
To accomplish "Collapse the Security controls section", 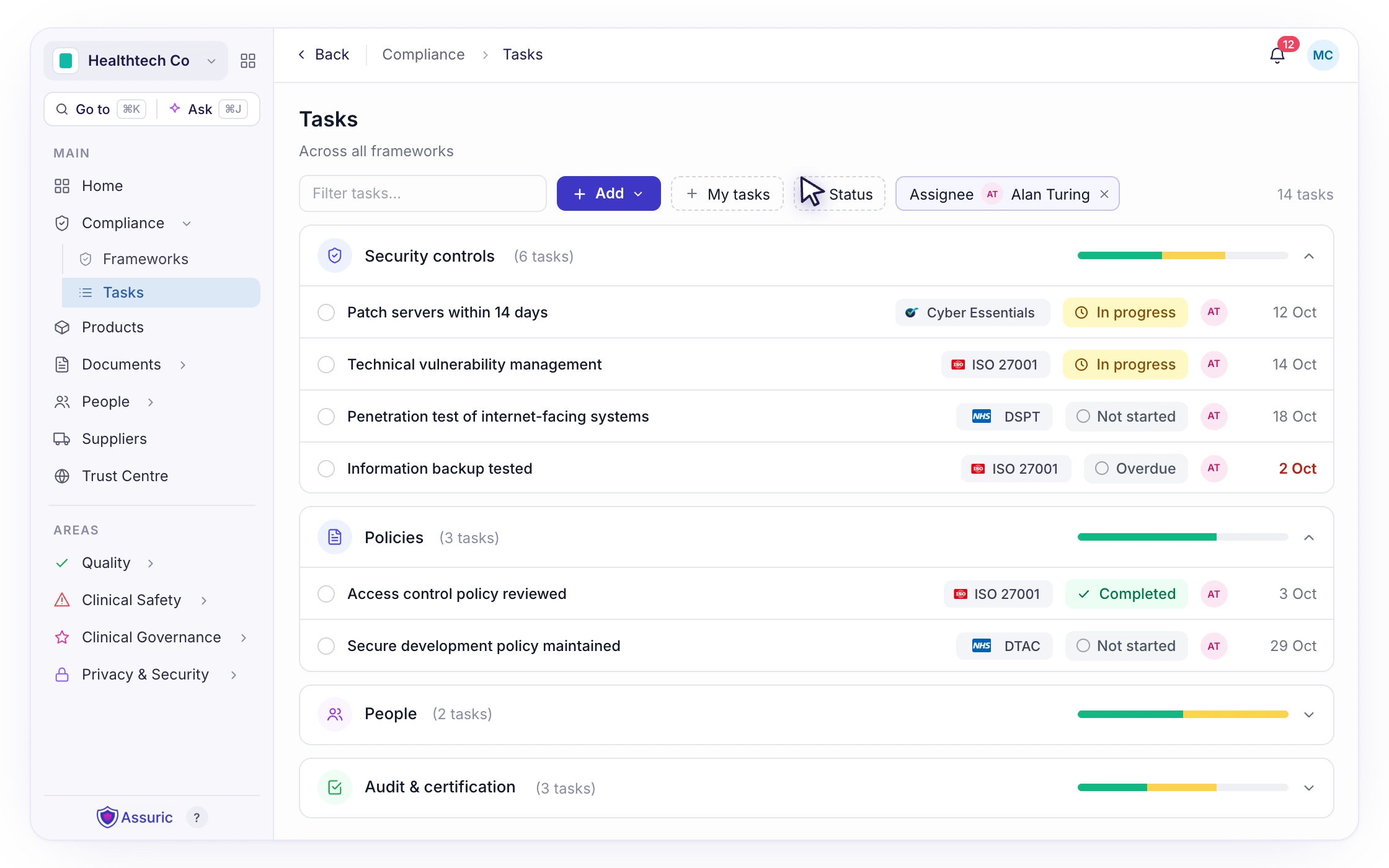I will [1309, 256].
